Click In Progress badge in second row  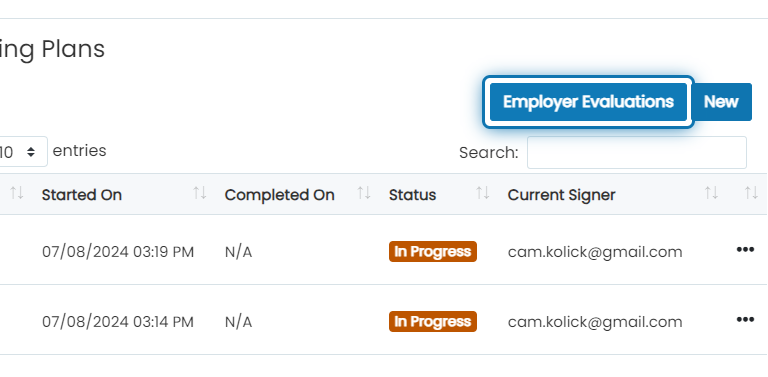click(433, 322)
